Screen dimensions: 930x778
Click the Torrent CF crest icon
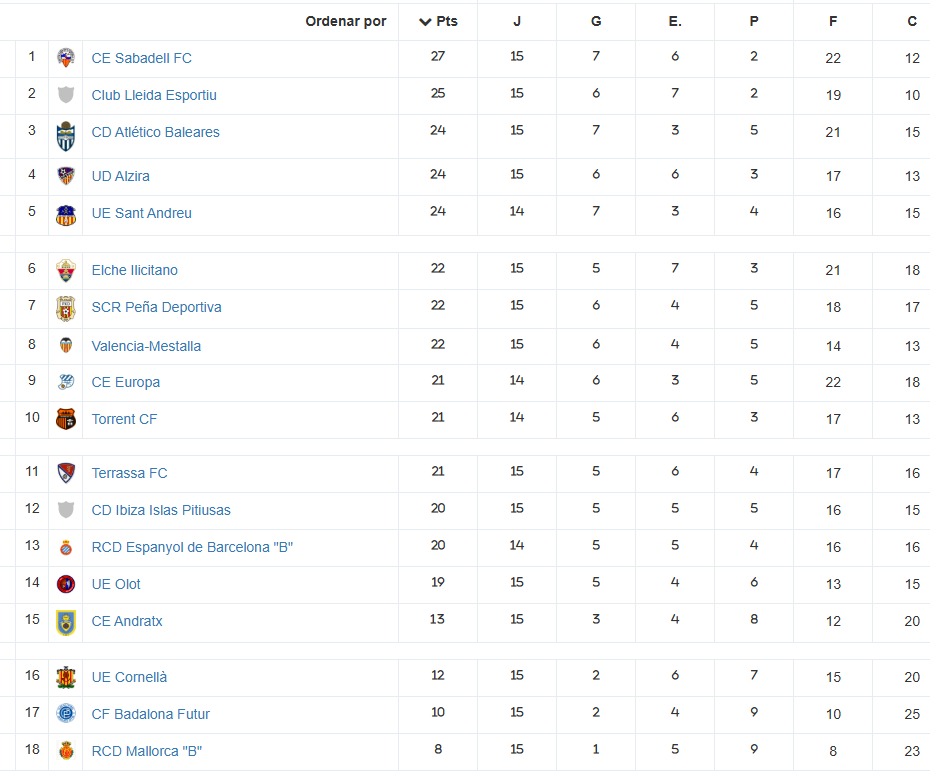pos(66,419)
